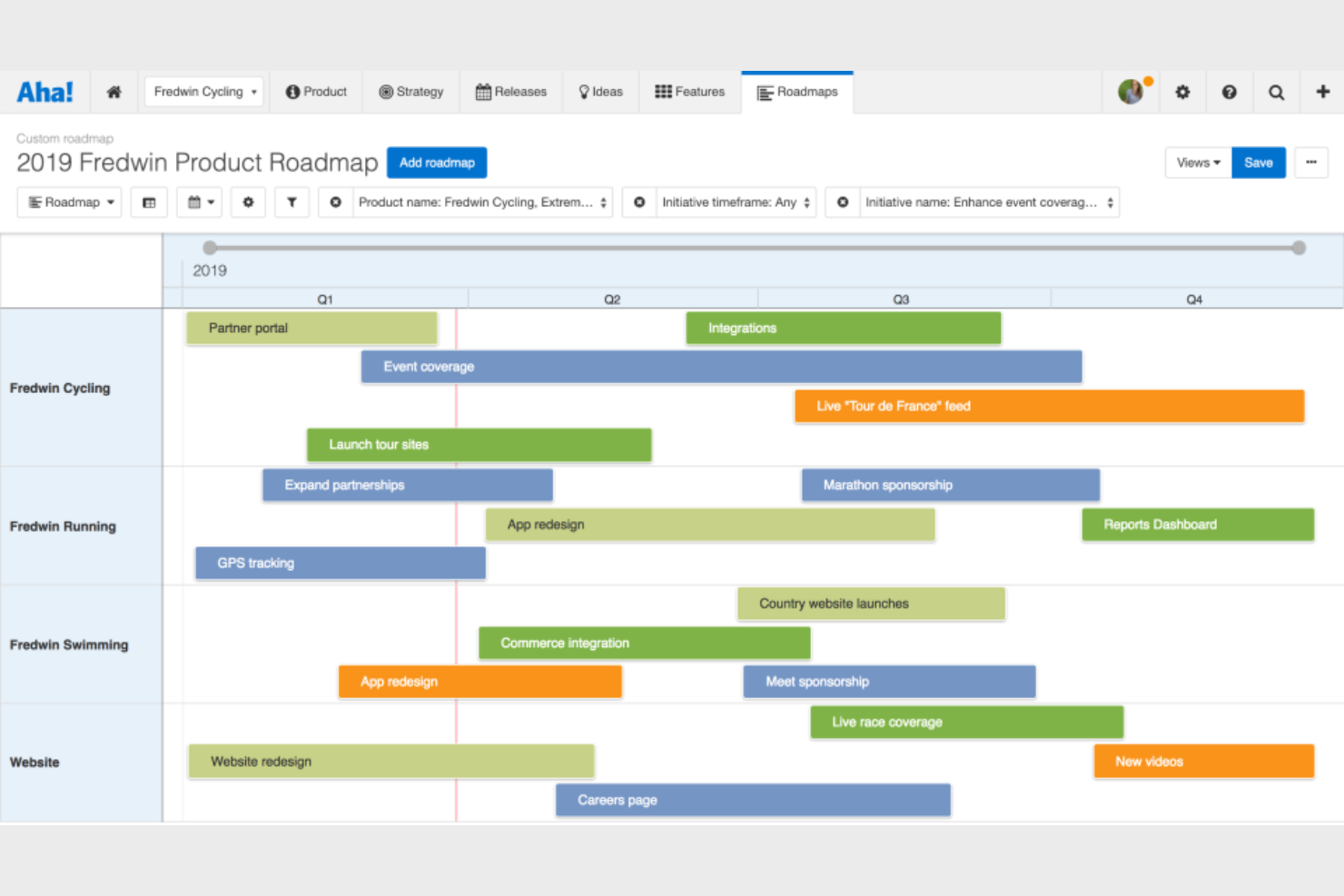Click the 2019 year label in timeline
This screenshot has height=896, width=1344.
click(210, 271)
